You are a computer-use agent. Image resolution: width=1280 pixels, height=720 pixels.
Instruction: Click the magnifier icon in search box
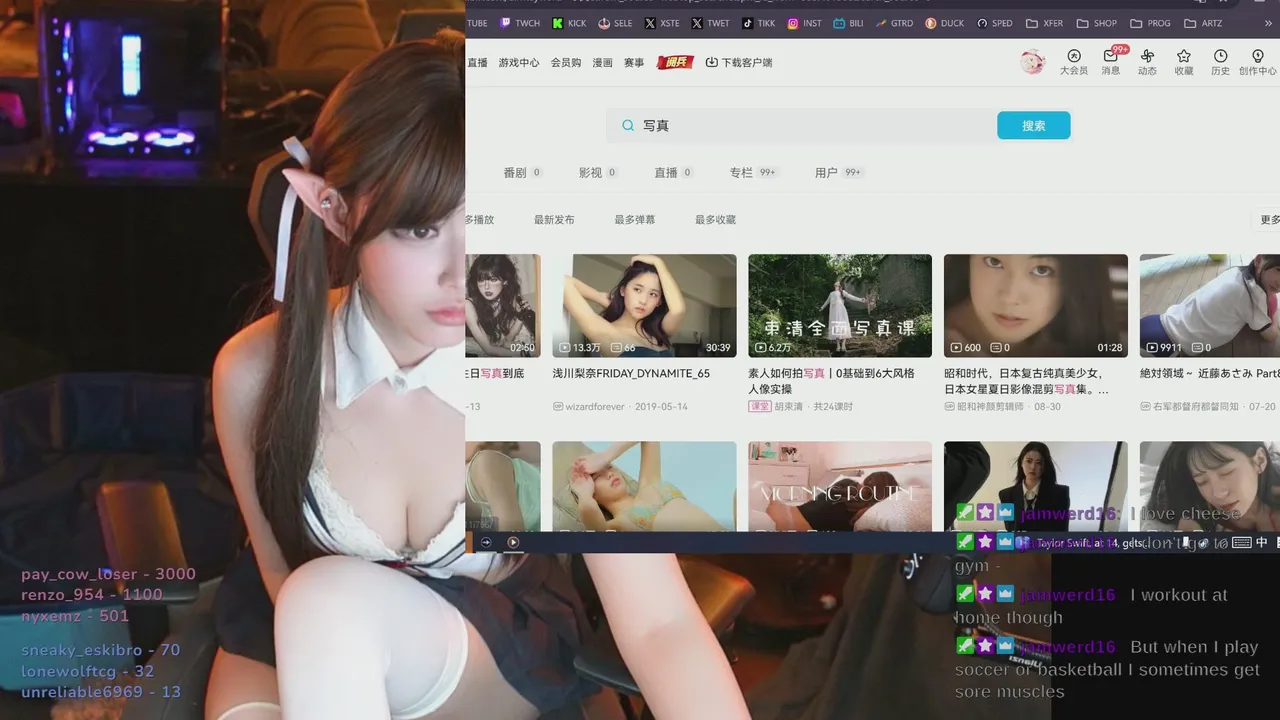click(x=628, y=125)
